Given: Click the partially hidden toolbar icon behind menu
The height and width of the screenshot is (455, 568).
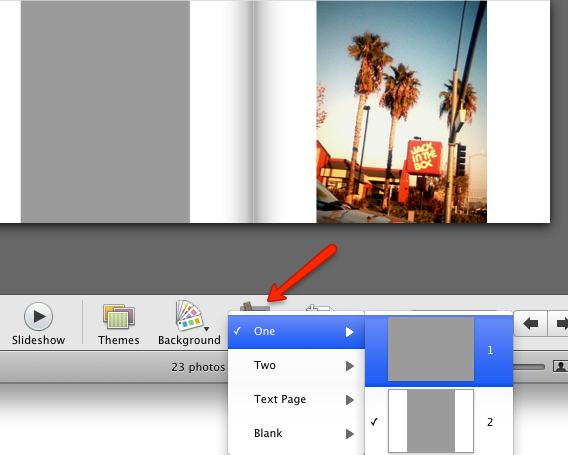Looking at the screenshot, I should click(319, 308).
